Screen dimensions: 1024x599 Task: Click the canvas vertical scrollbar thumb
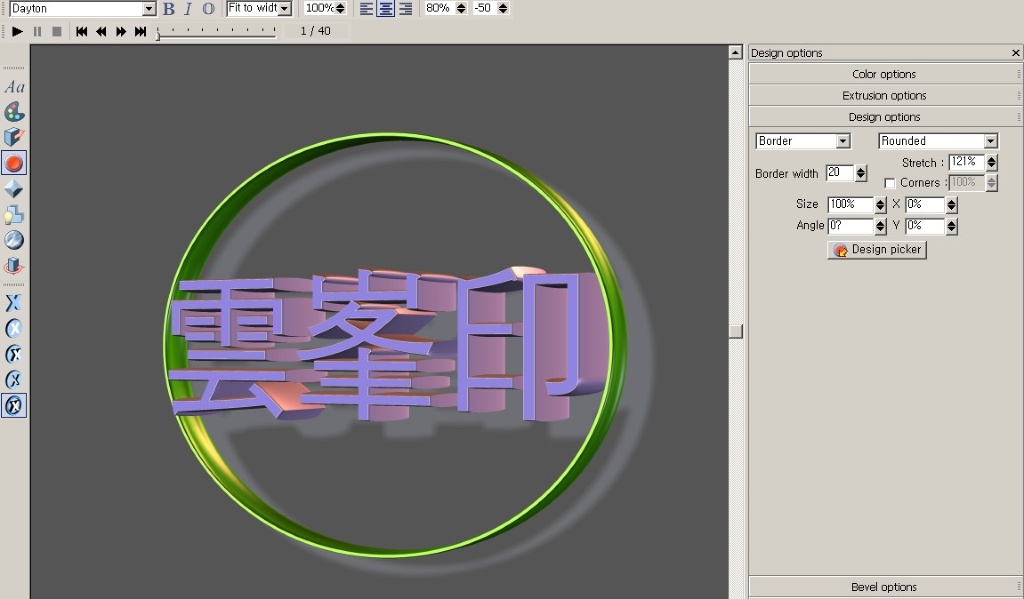(x=735, y=331)
